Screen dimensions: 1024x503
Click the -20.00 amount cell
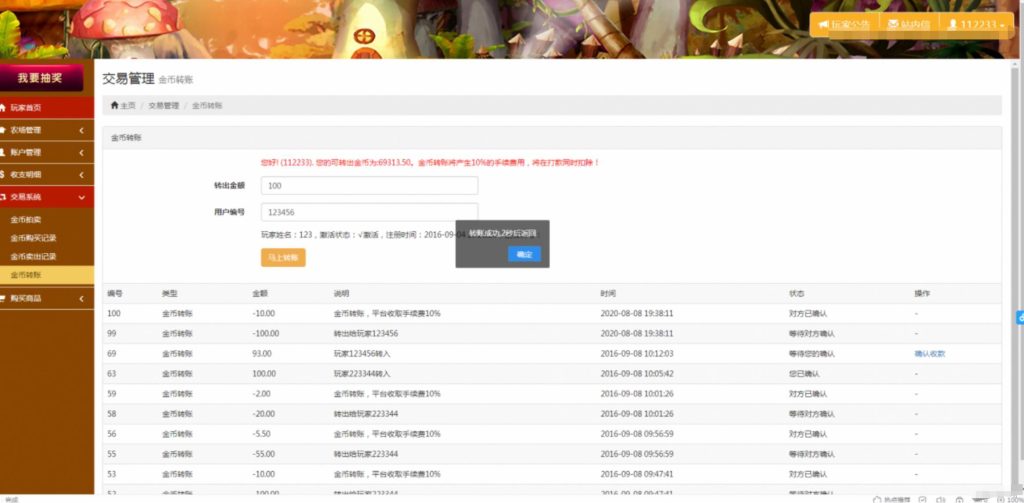pos(264,414)
